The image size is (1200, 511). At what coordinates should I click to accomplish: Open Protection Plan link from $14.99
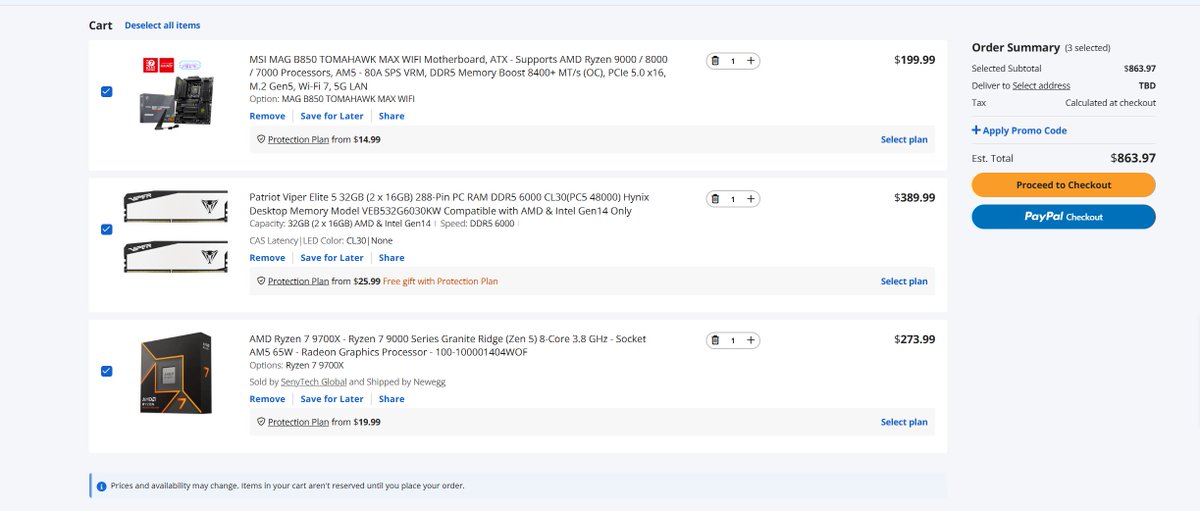tap(298, 140)
